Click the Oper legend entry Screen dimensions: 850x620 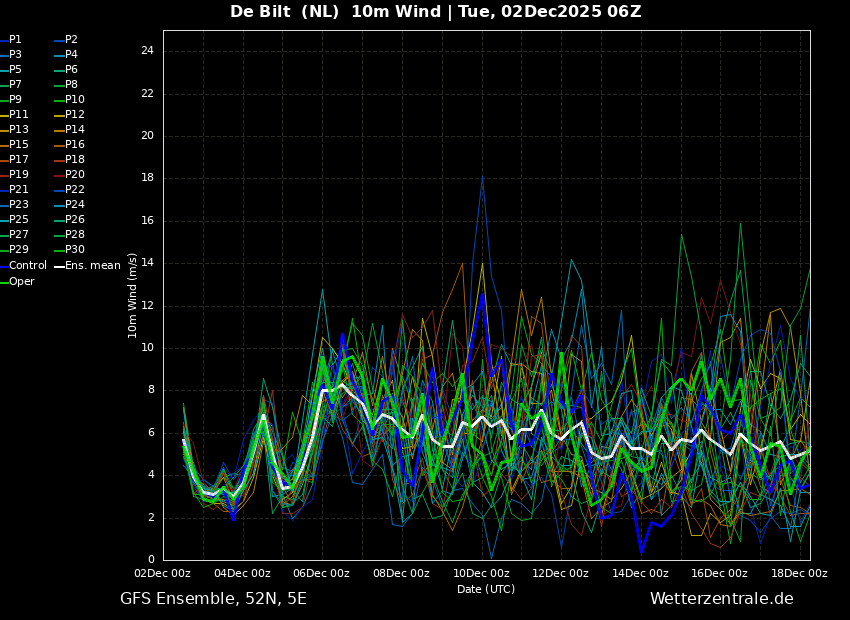[22, 282]
